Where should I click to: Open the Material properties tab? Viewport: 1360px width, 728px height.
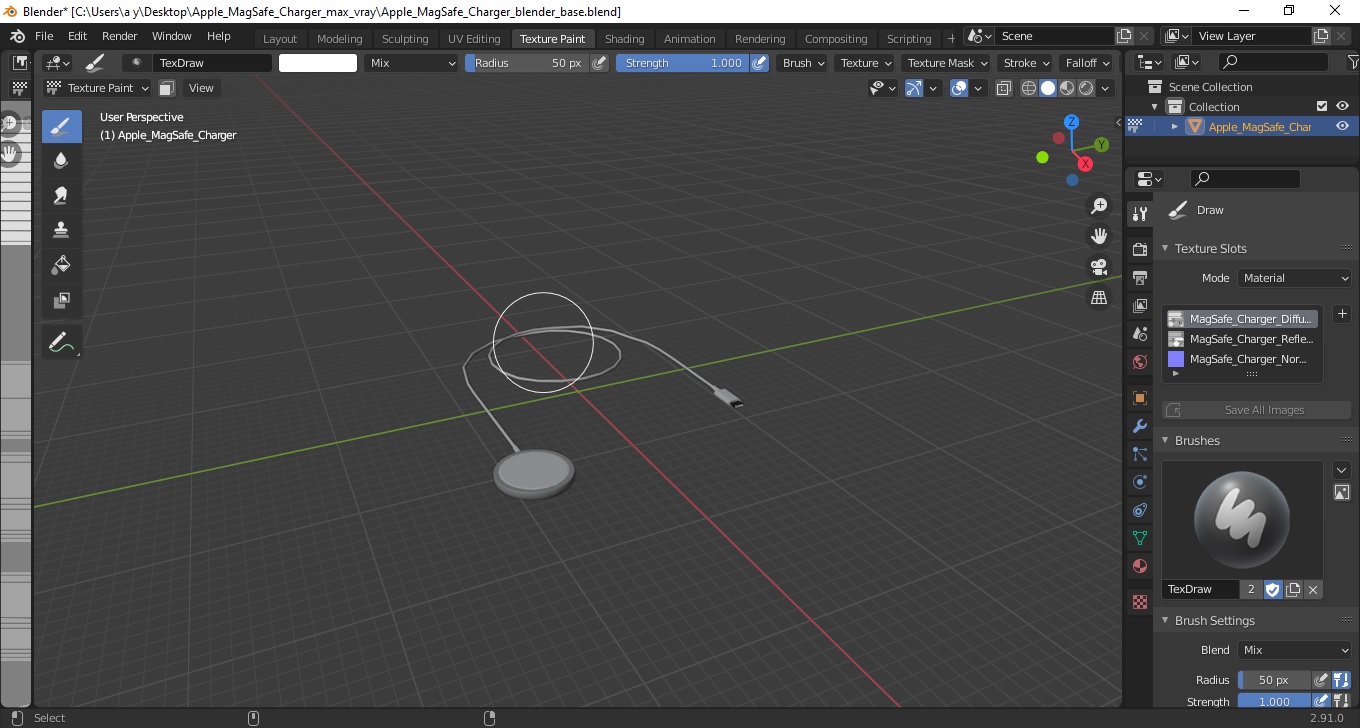point(1139,566)
